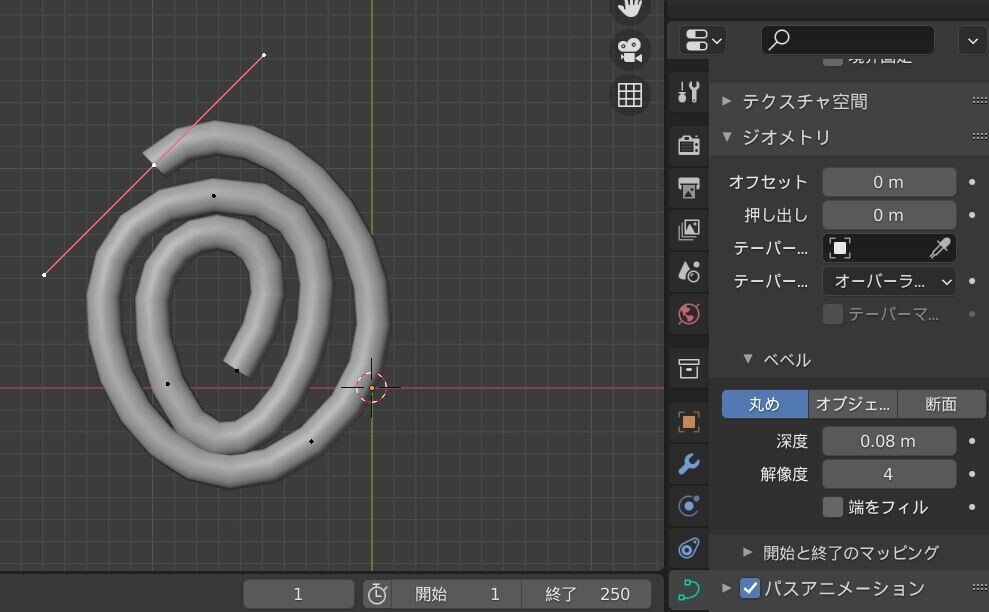The width and height of the screenshot is (989, 612).
Task: Collapse the ジオメトリ panel
Action: coord(727,136)
